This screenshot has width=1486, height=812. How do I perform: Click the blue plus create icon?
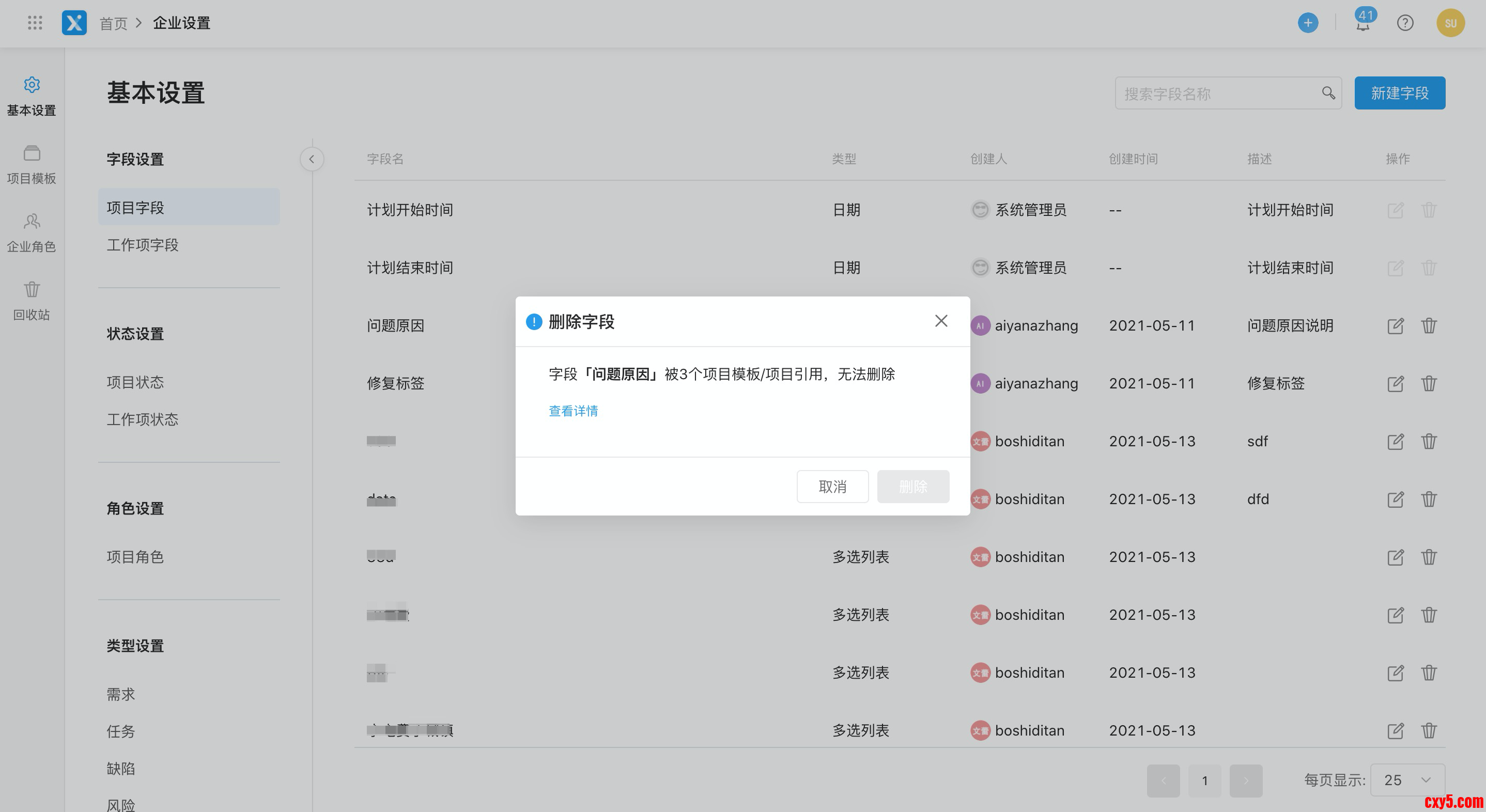(1308, 23)
